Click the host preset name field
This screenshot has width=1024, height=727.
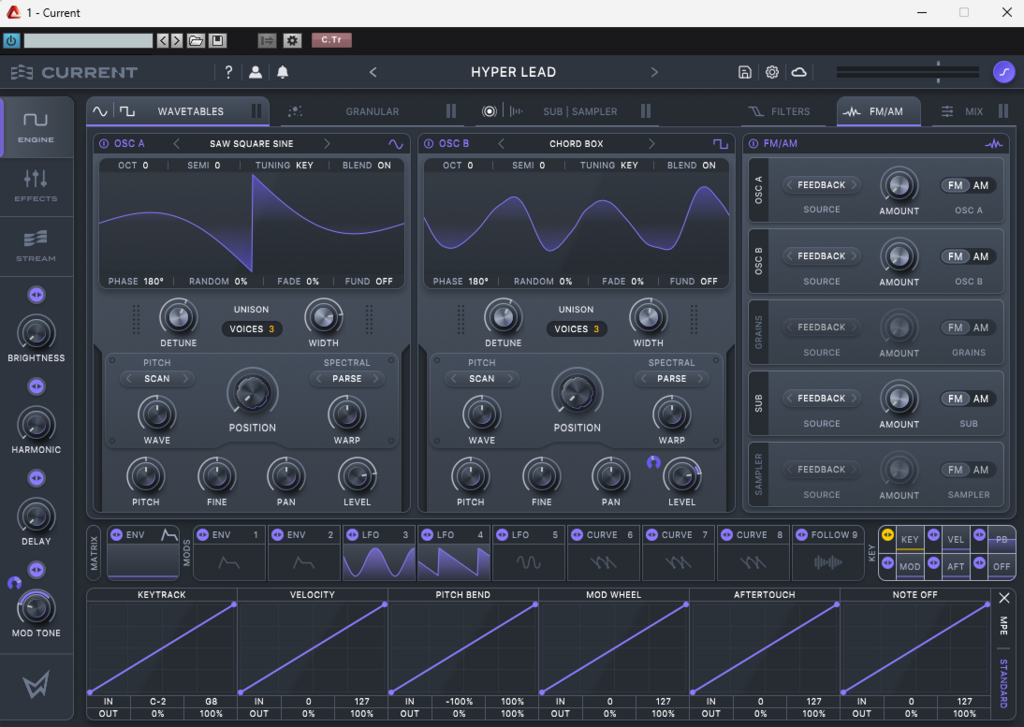pyautogui.click(x=88, y=40)
